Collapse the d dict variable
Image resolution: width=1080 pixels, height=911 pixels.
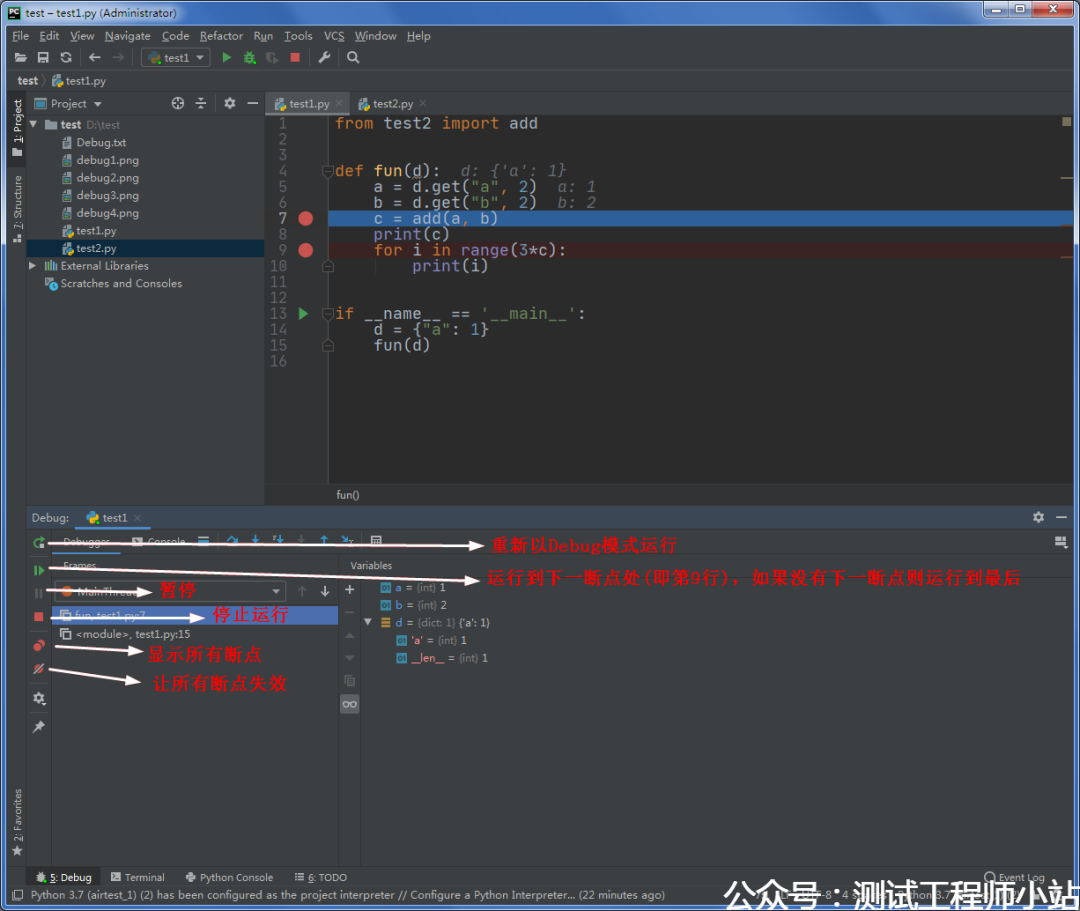click(368, 622)
